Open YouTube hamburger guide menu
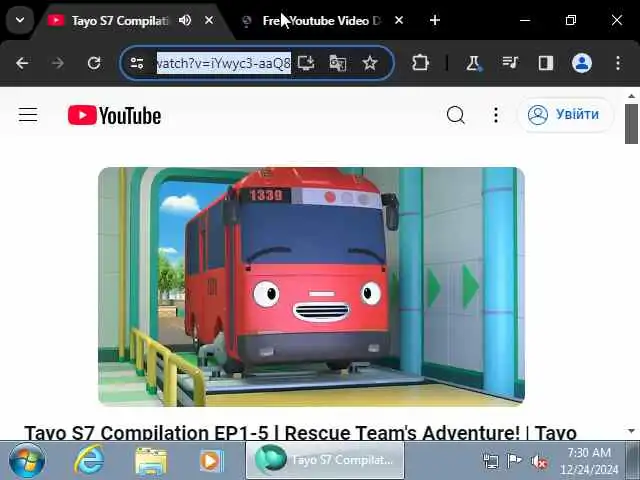This screenshot has width=640, height=480. click(x=28, y=115)
